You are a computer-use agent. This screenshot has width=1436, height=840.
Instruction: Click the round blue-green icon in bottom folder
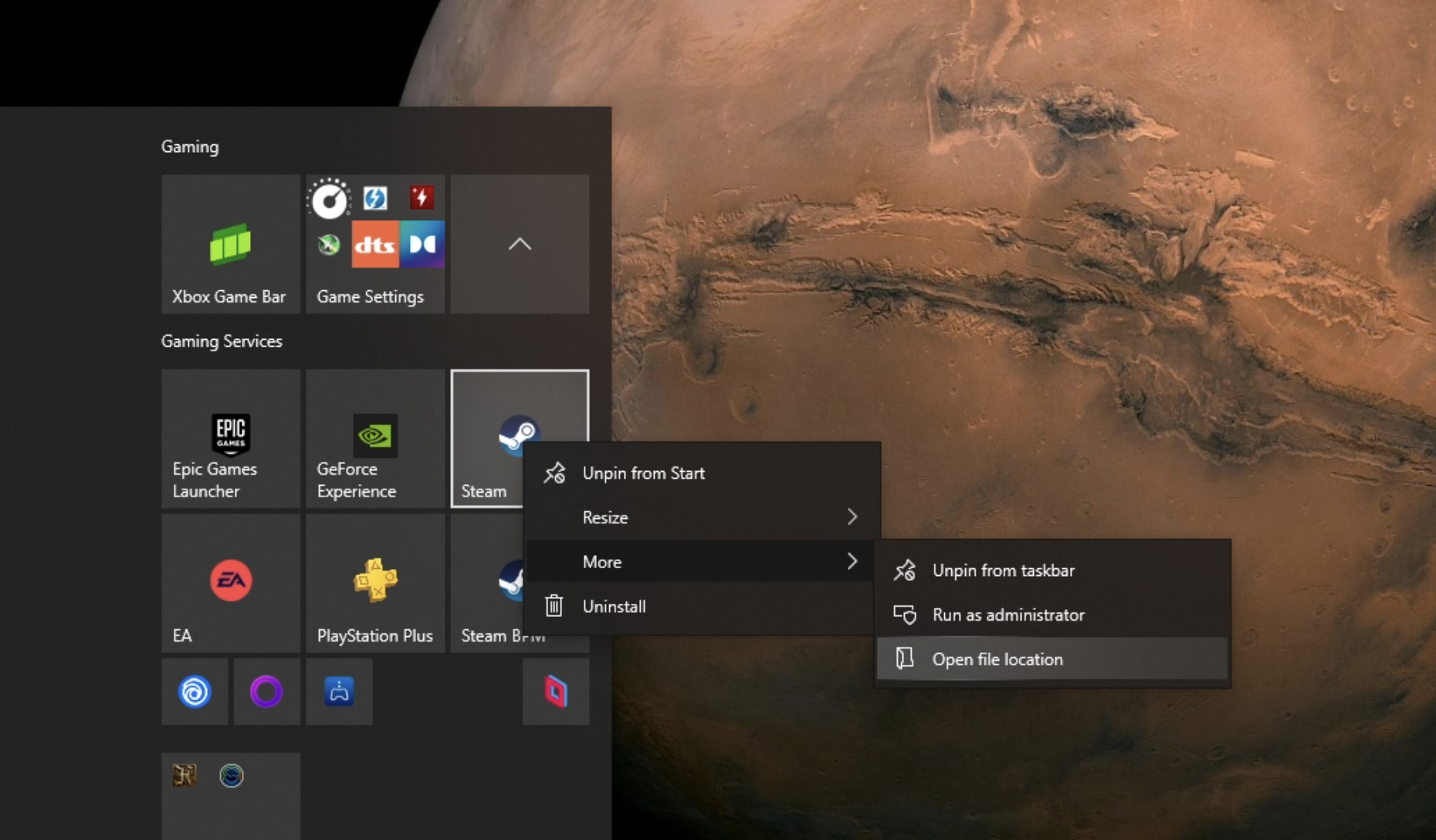point(232,775)
